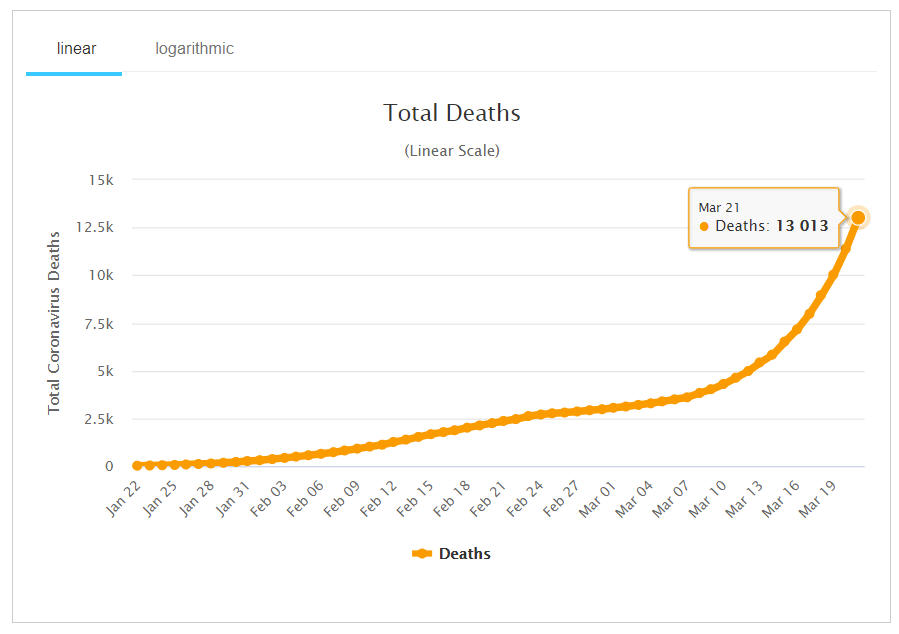Click the Total Coronavirus Deaths axis title
The image size is (899, 634).
coord(54,322)
